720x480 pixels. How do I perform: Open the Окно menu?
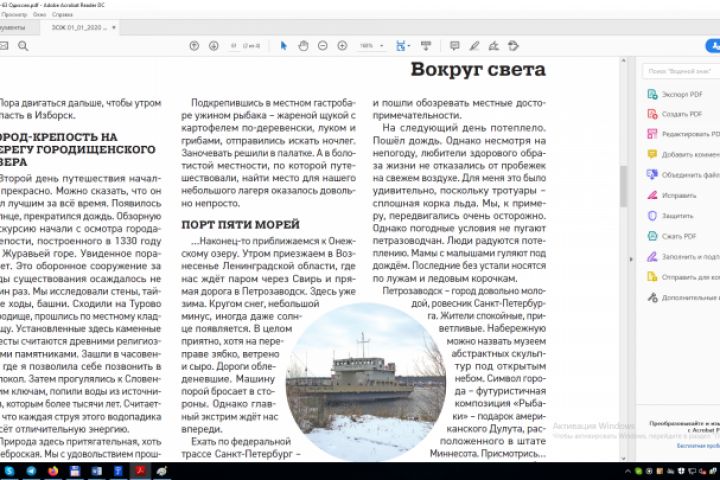coord(39,15)
